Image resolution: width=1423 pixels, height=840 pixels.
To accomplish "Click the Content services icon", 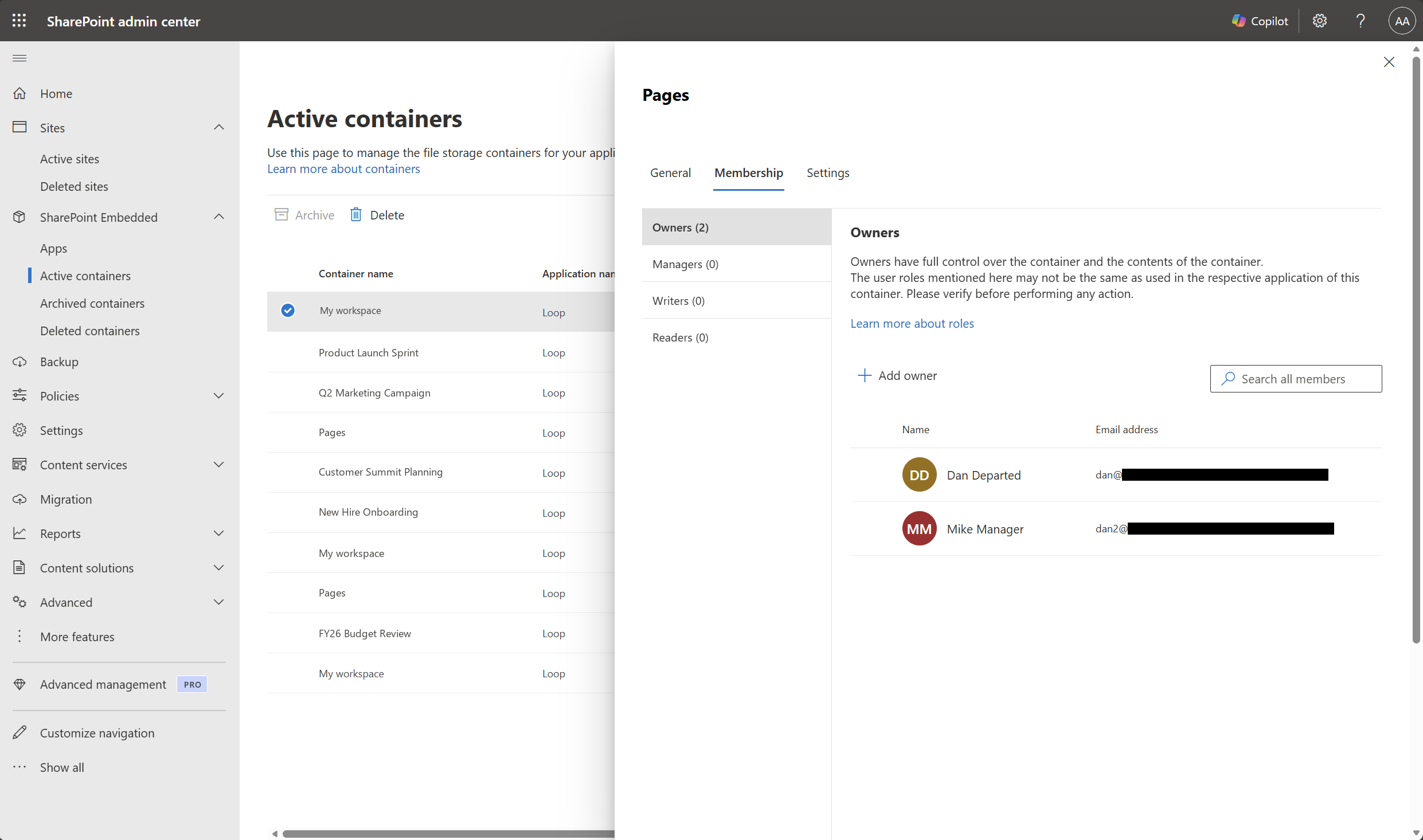I will [19, 464].
